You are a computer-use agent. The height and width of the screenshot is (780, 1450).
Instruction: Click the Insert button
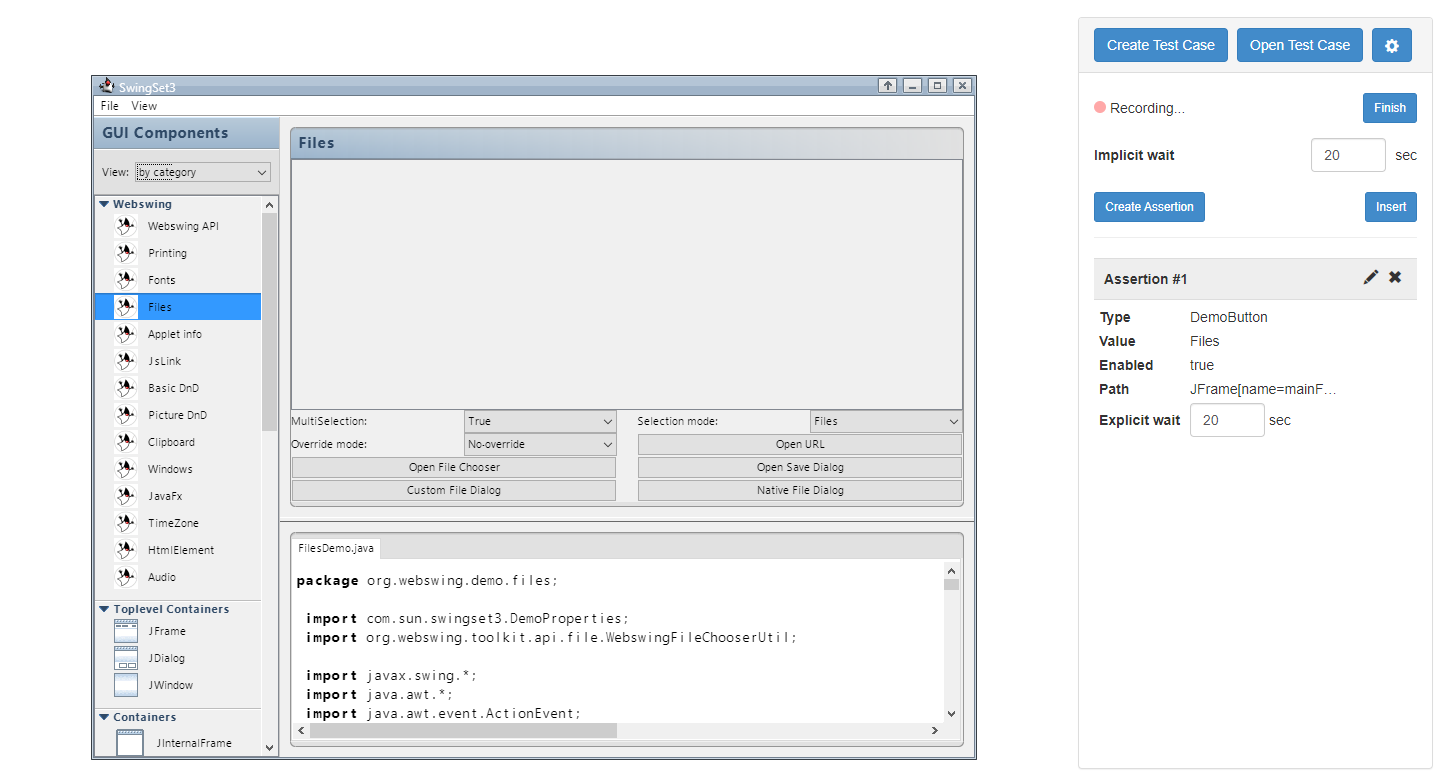1391,207
